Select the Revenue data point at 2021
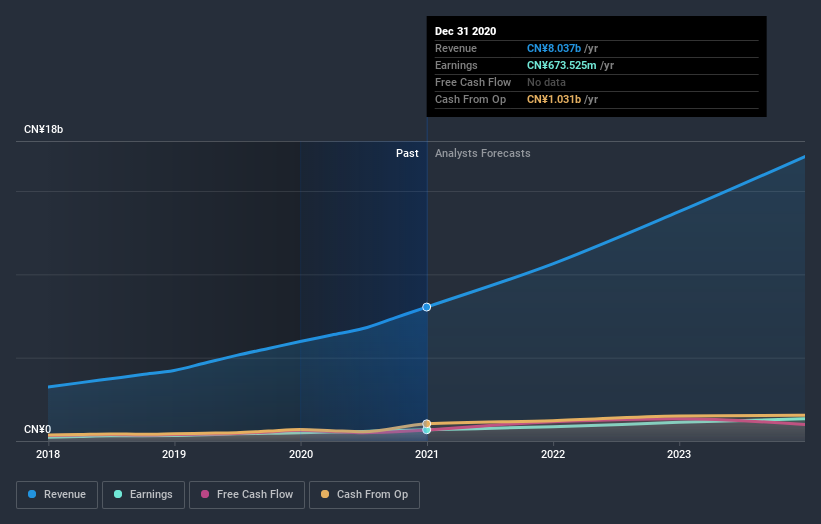821x524 pixels. (x=427, y=307)
